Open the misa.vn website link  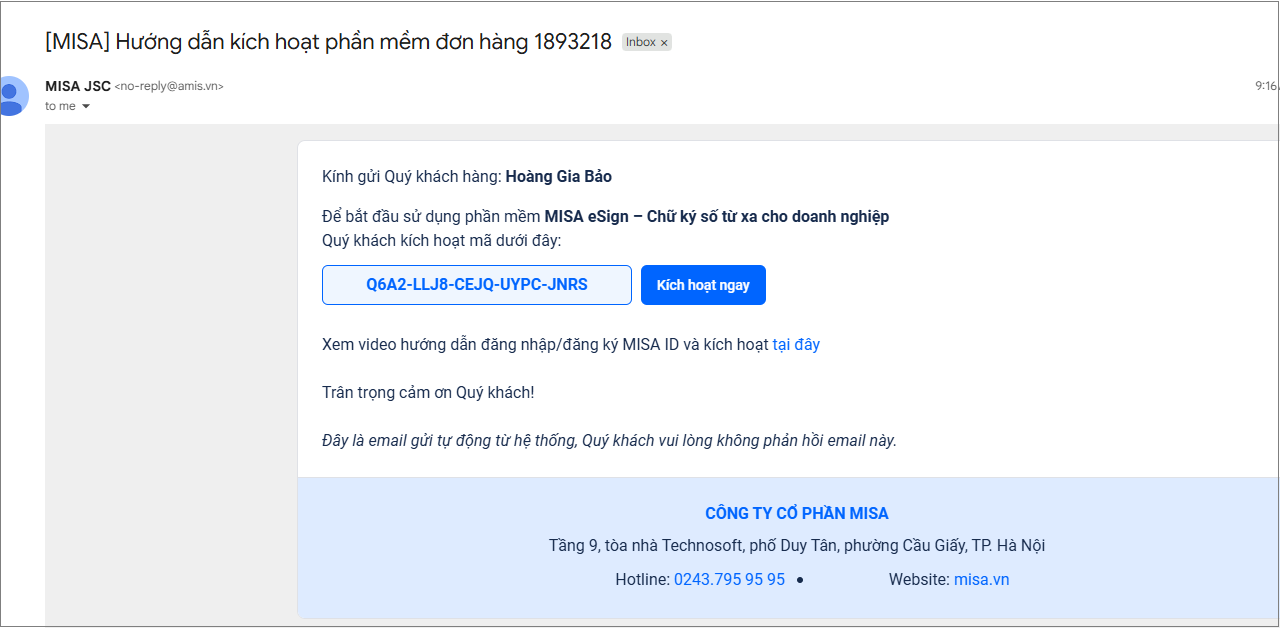[982, 579]
